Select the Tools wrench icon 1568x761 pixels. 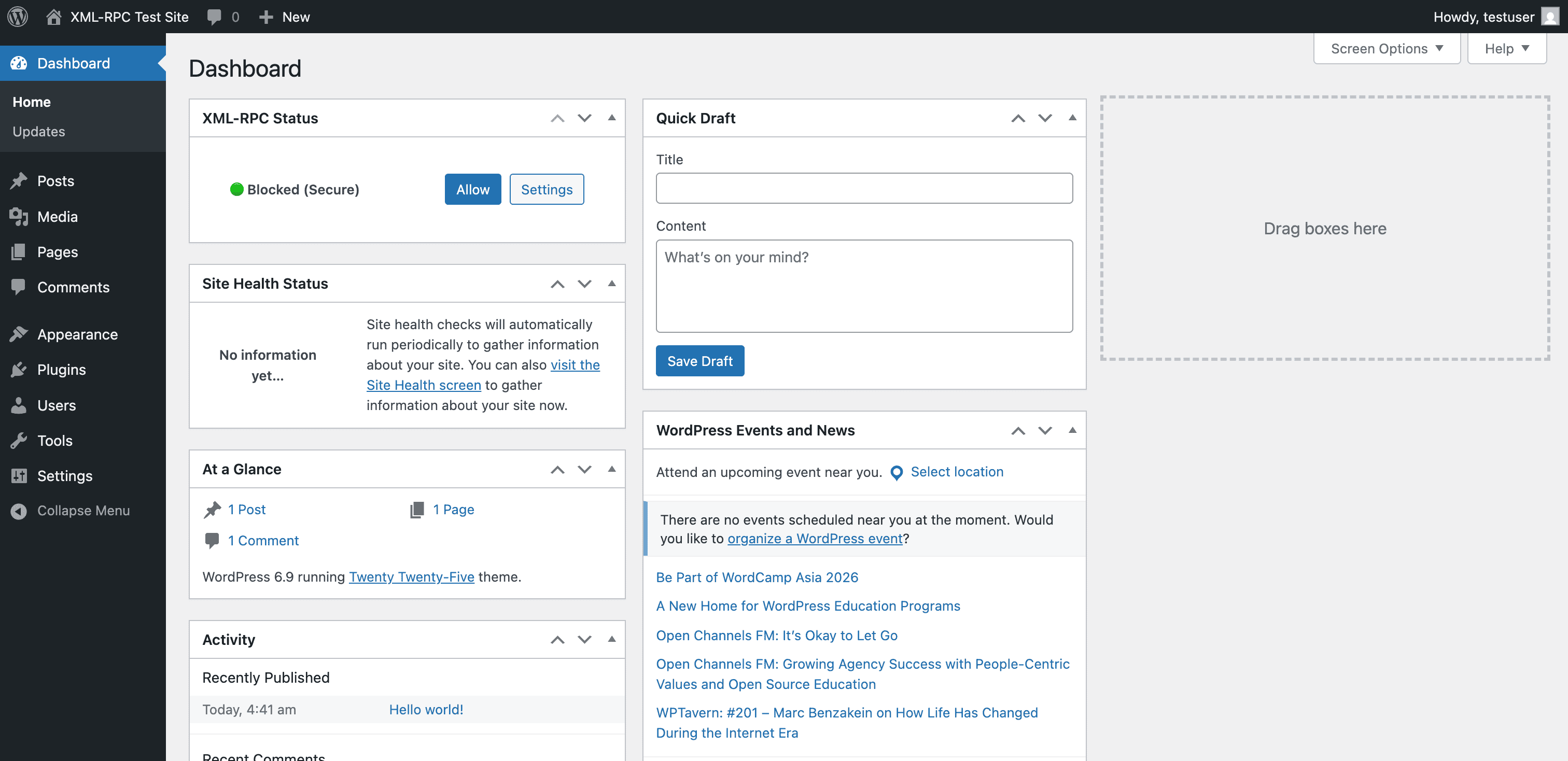[19, 441]
